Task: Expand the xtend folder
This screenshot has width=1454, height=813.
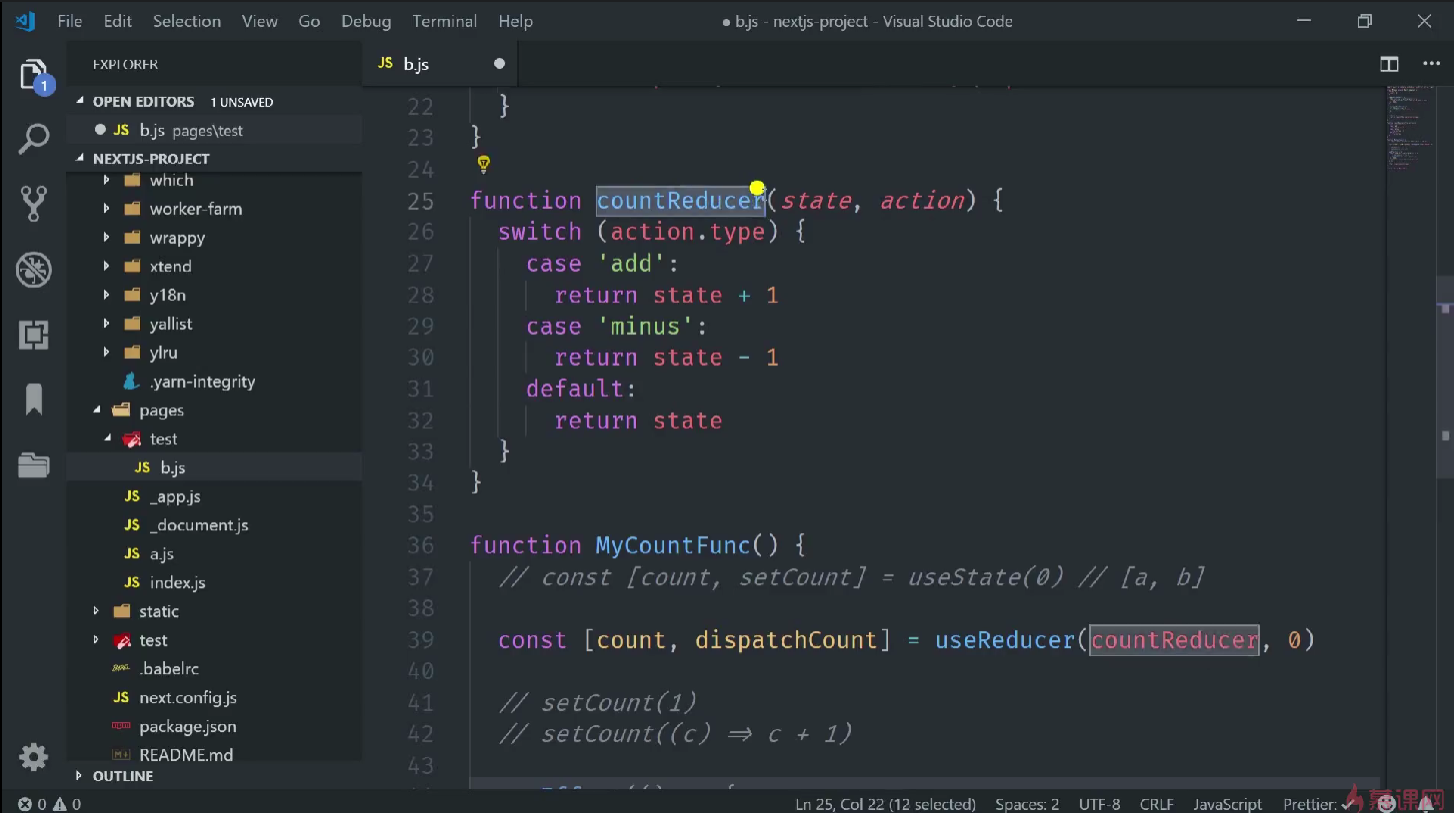Action: pos(170,267)
